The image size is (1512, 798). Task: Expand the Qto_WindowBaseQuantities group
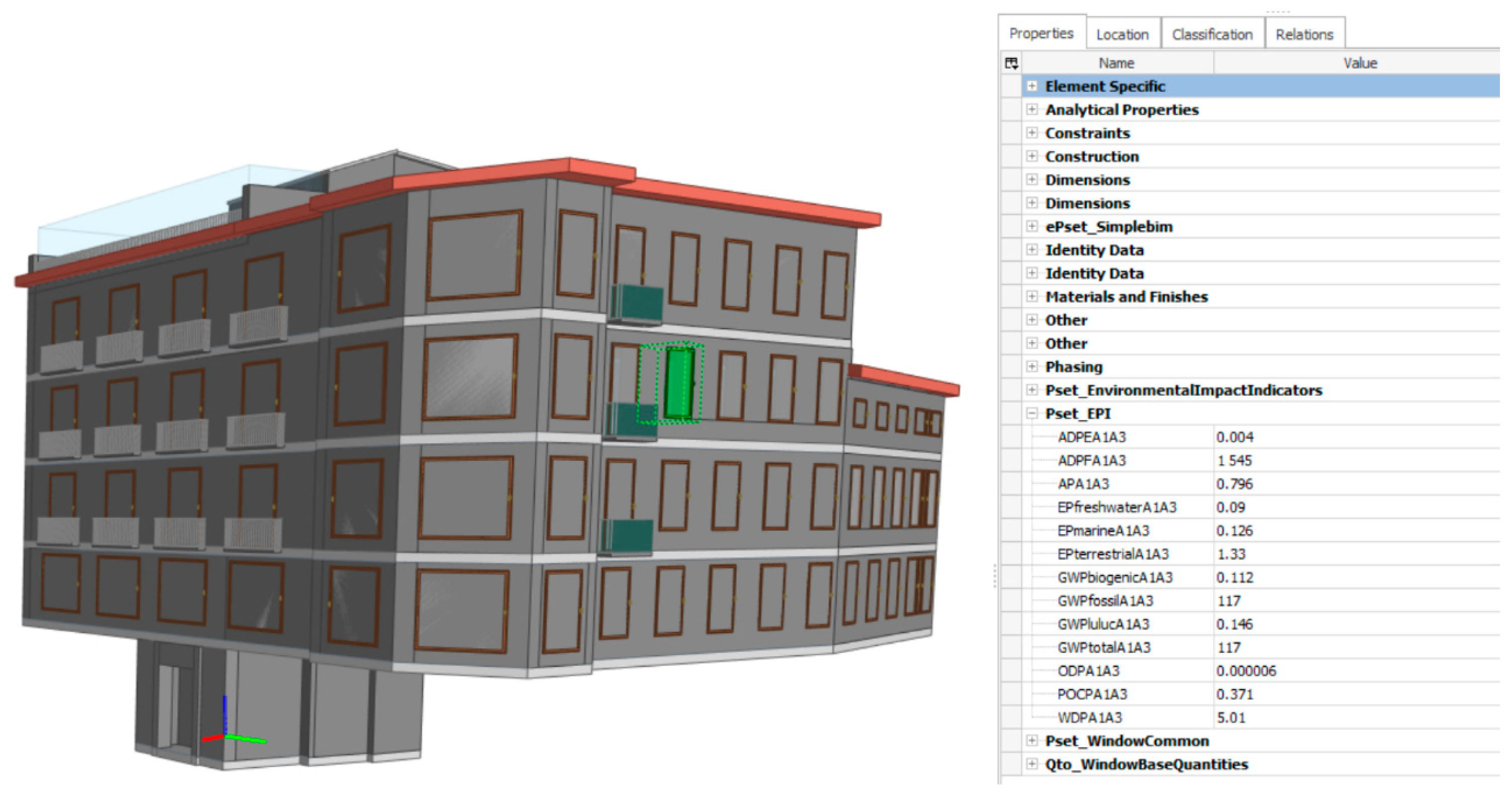pos(1031,764)
